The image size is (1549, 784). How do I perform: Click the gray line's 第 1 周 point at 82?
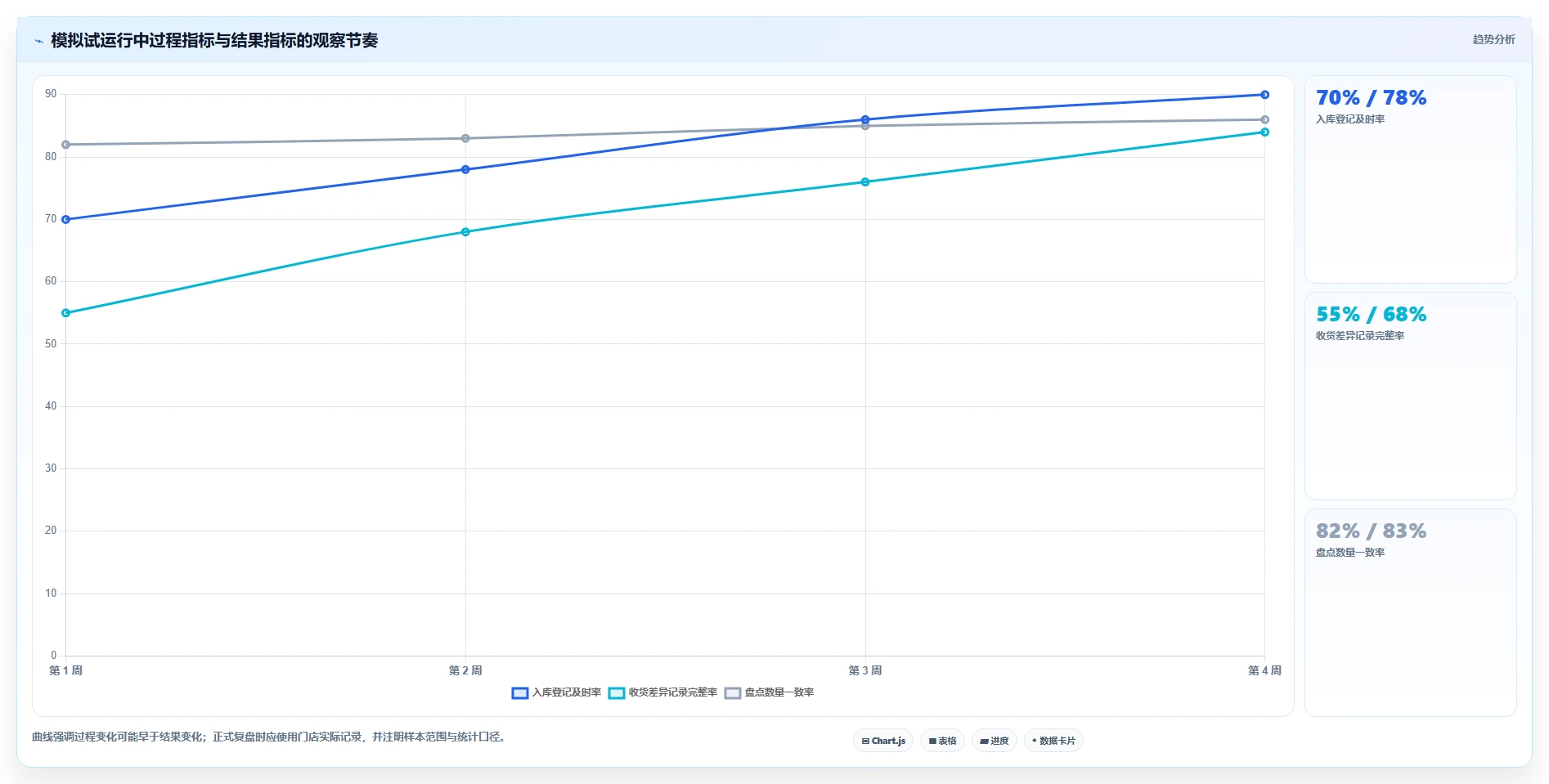[x=65, y=145]
